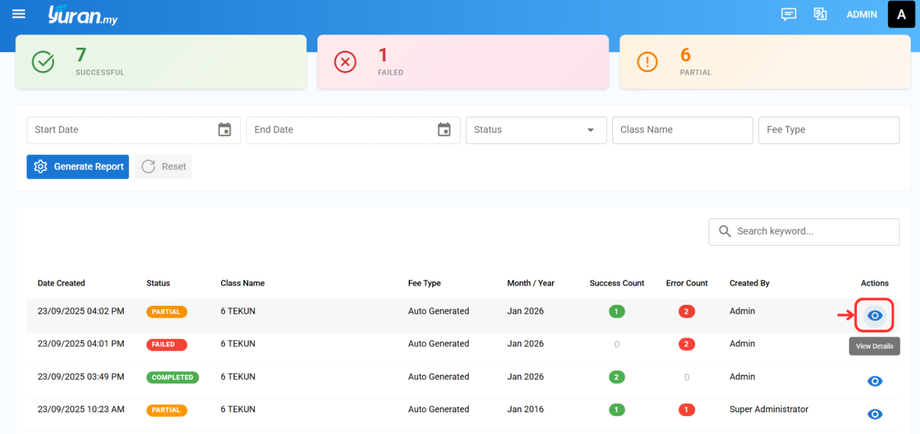Click the language translate icon in header
This screenshot has height=434, width=920.
pyautogui.click(x=820, y=14)
